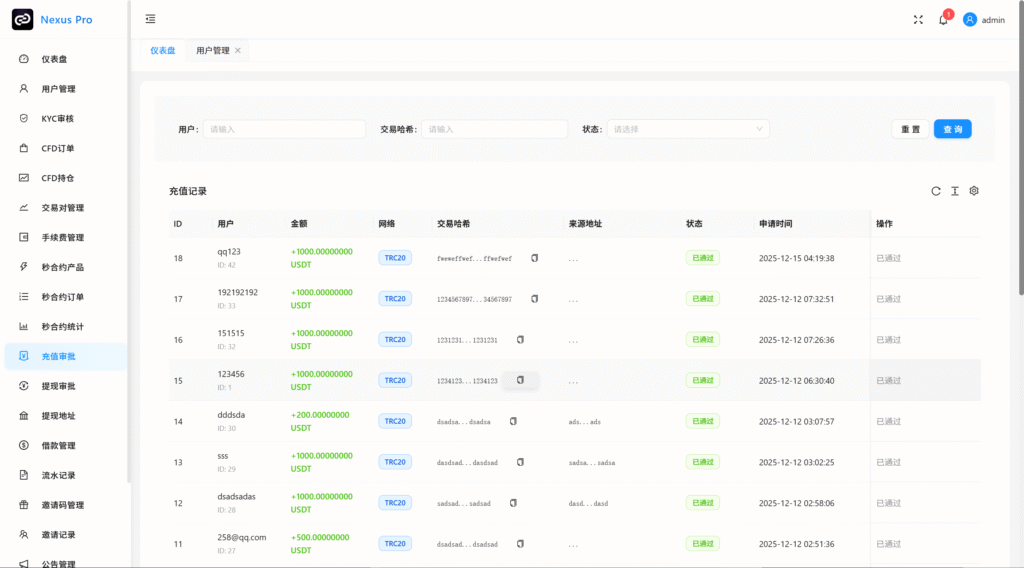Collapse the sidebar with the menu fold icon
1024x568 pixels.
tap(150, 19)
